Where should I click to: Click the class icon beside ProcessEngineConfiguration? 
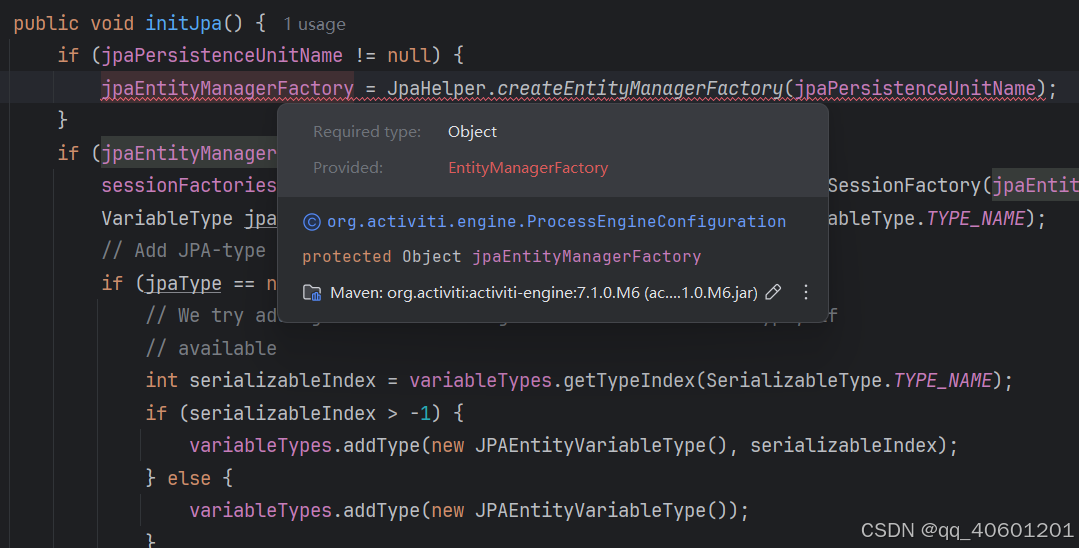click(312, 222)
